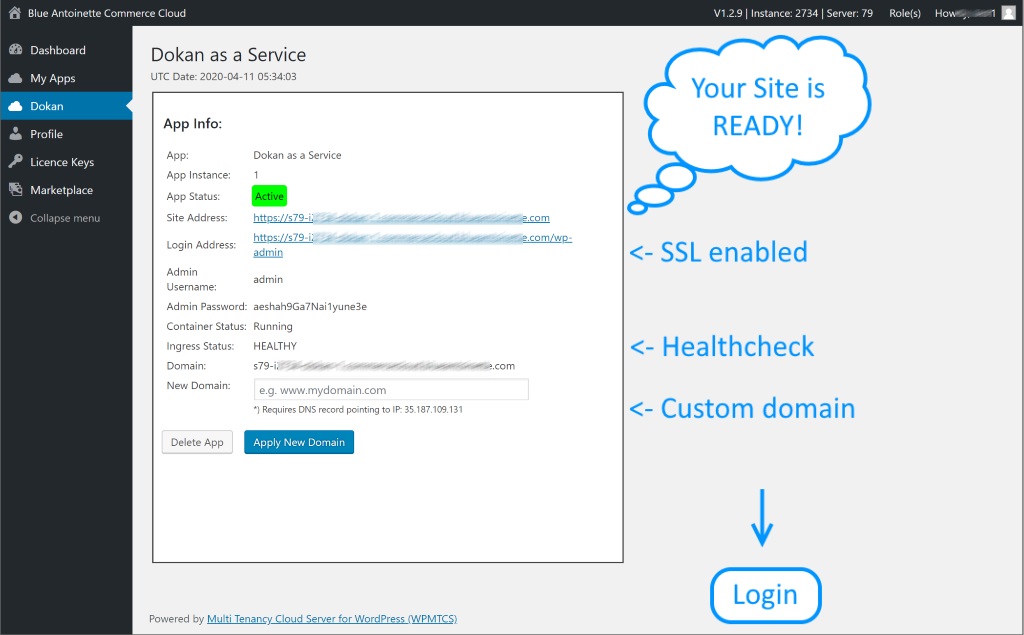Open the Site Address https link
1024x635 pixels.
[401, 218]
